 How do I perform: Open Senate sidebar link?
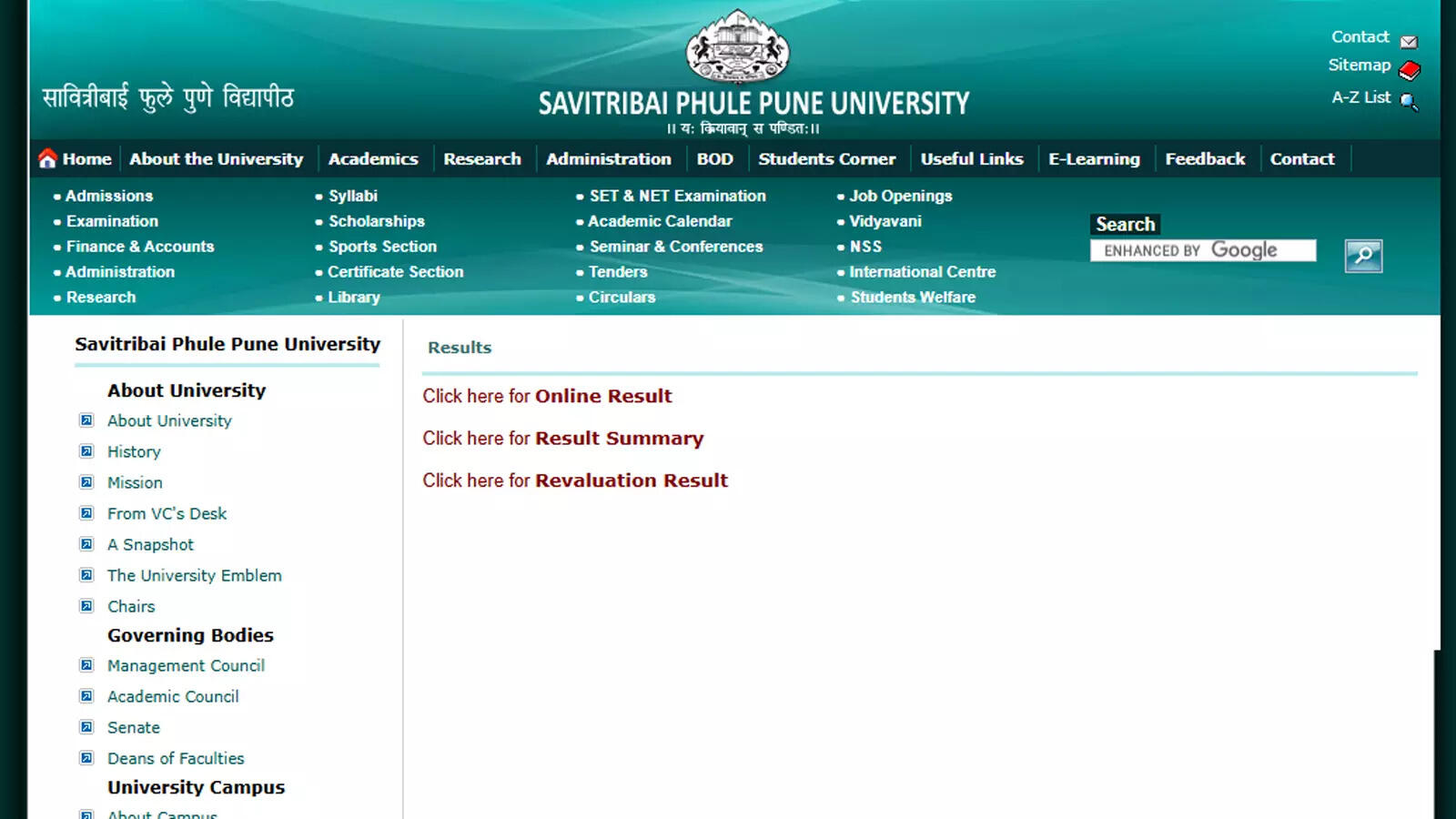pyautogui.click(x=134, y=727)
